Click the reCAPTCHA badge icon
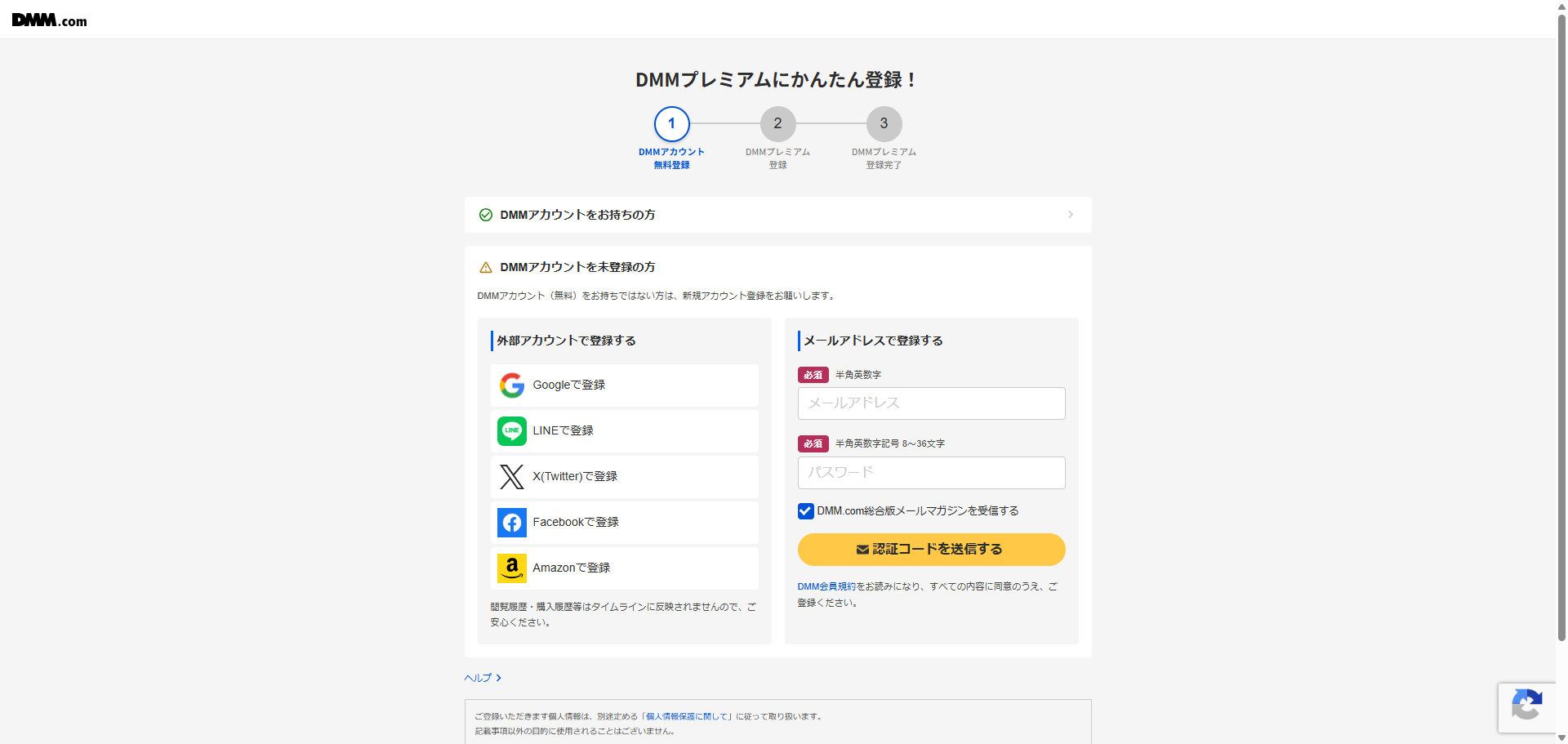Viewport: 1568px width, 744px height. point(1526,706)
